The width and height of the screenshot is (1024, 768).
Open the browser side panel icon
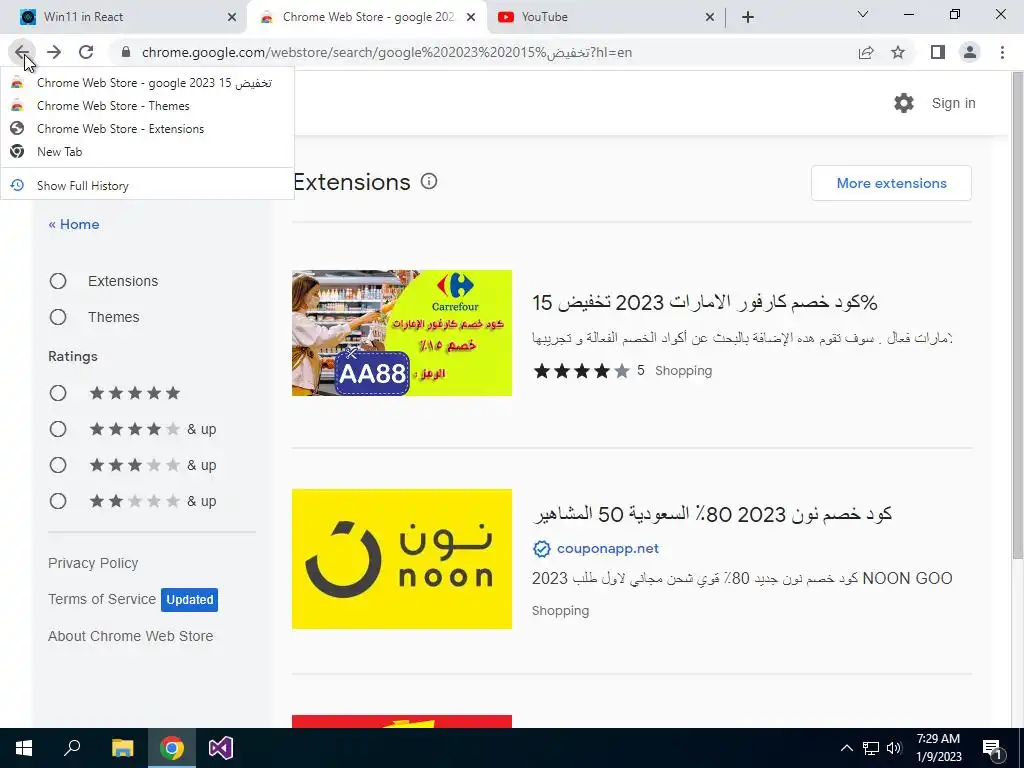pyautogui.click(x=938, y=52)
